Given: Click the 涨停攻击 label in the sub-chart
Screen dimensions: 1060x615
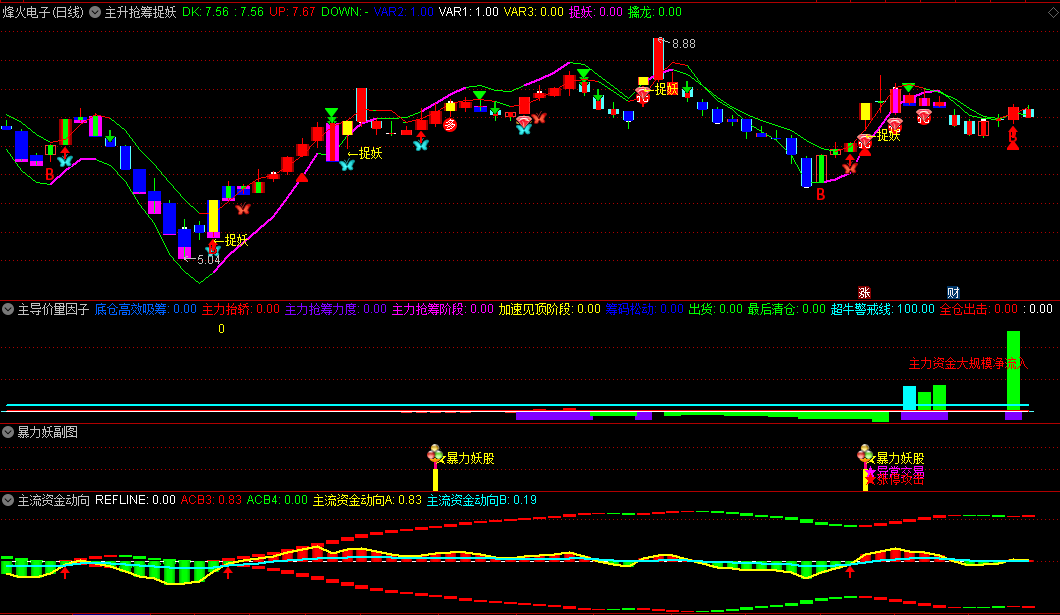Looking at the screenshot, I should coord(900,479).
